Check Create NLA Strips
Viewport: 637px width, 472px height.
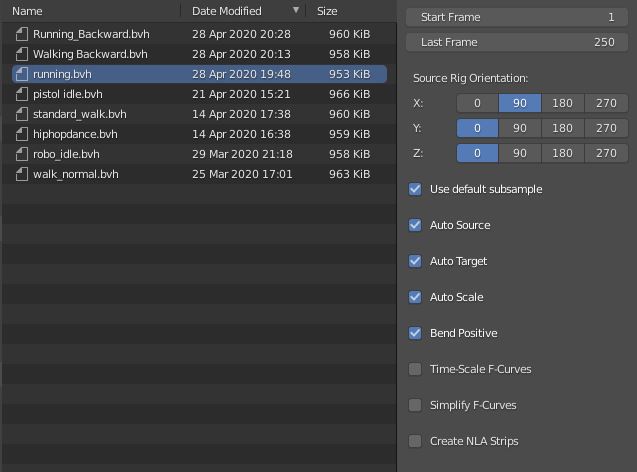pyautogui.click(x=415, y=441)
